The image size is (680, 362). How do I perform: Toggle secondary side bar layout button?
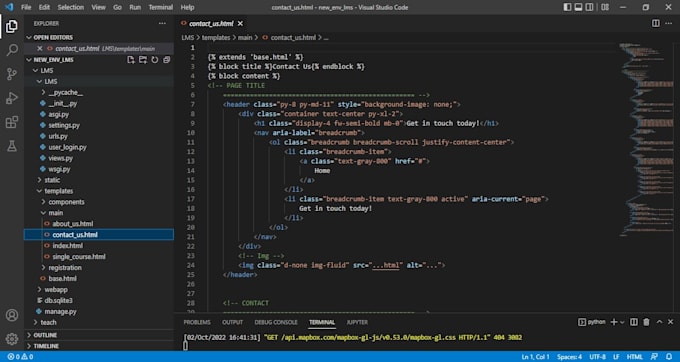click(590, 7)
